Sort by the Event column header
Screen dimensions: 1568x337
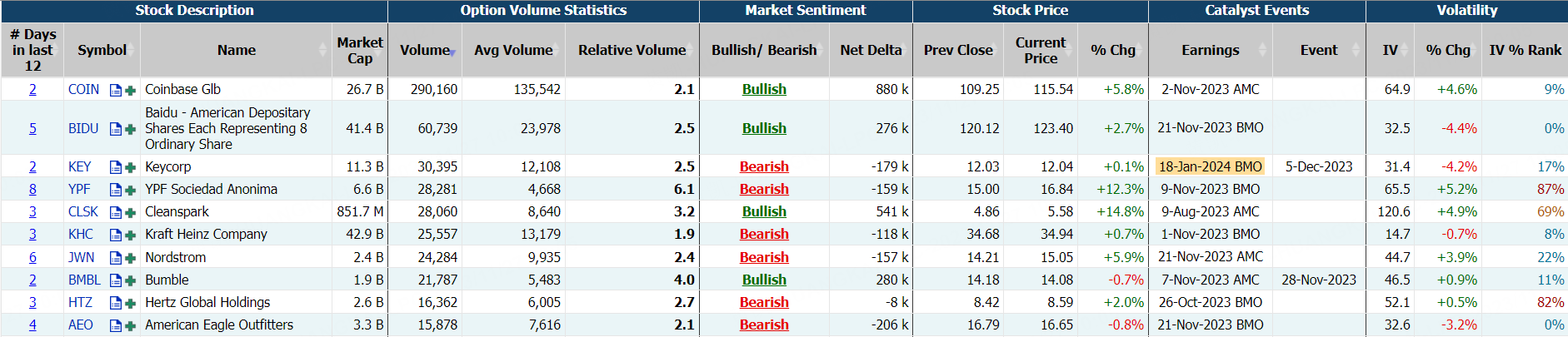[1319, 50]
